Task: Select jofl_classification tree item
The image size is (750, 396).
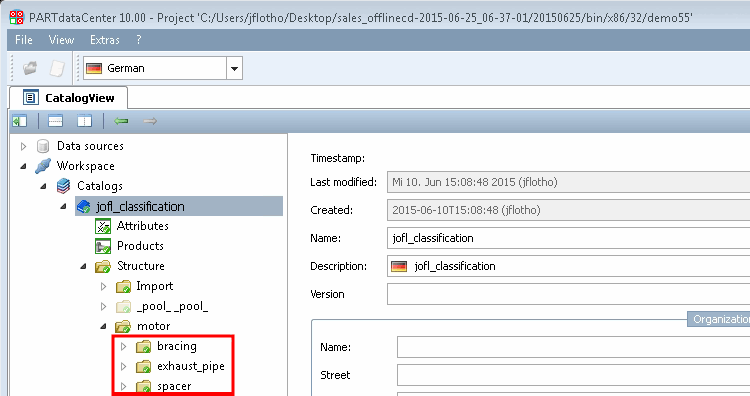Action: [140, 207]
